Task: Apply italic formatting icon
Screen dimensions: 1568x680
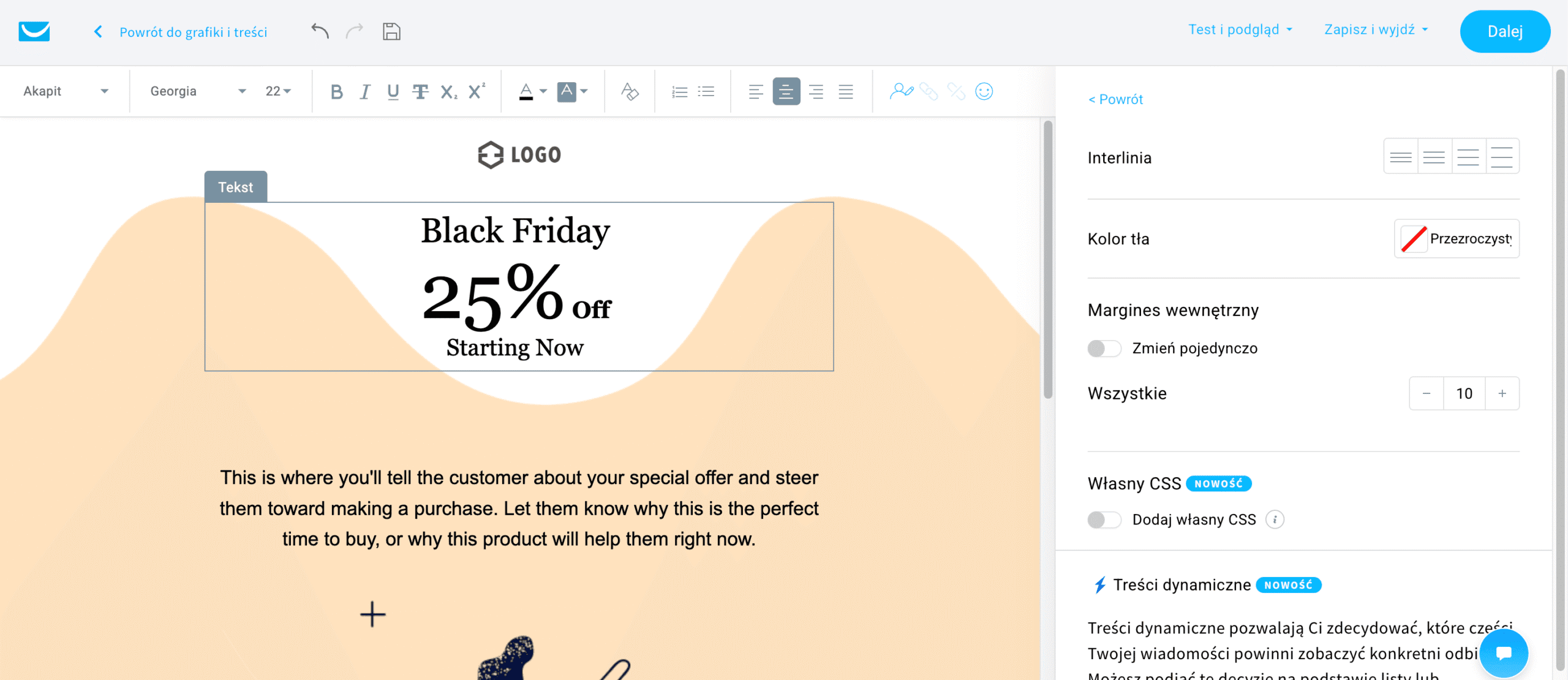Action: pos(365,92)
